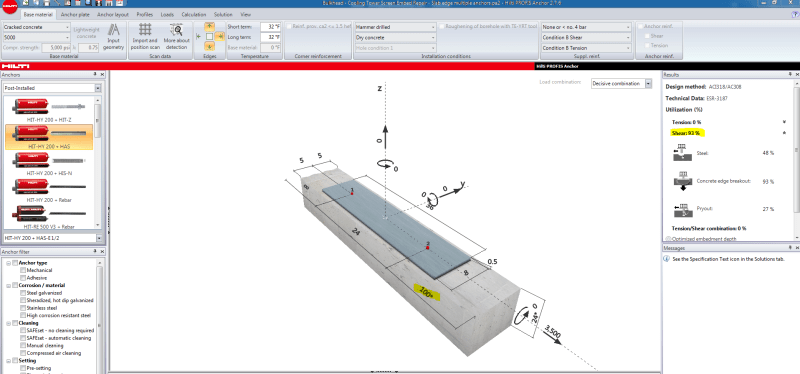Select the HIT-RE 500 V3 + Rebar anchor
The image size is (800, 374).
point(48,216)
